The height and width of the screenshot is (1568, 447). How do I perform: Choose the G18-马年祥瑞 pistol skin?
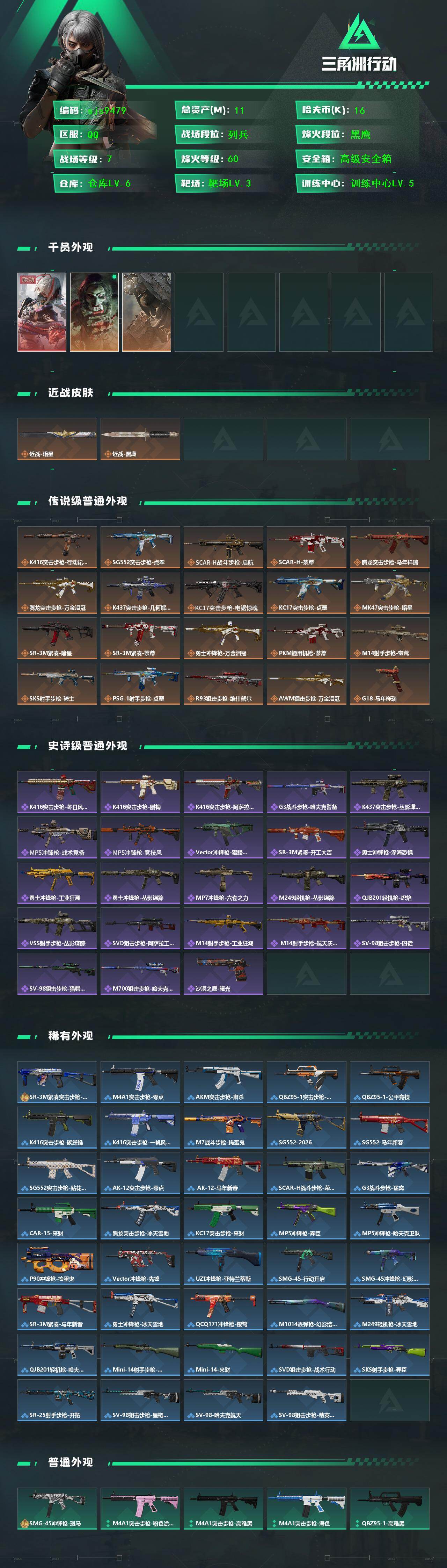(390, 684)
